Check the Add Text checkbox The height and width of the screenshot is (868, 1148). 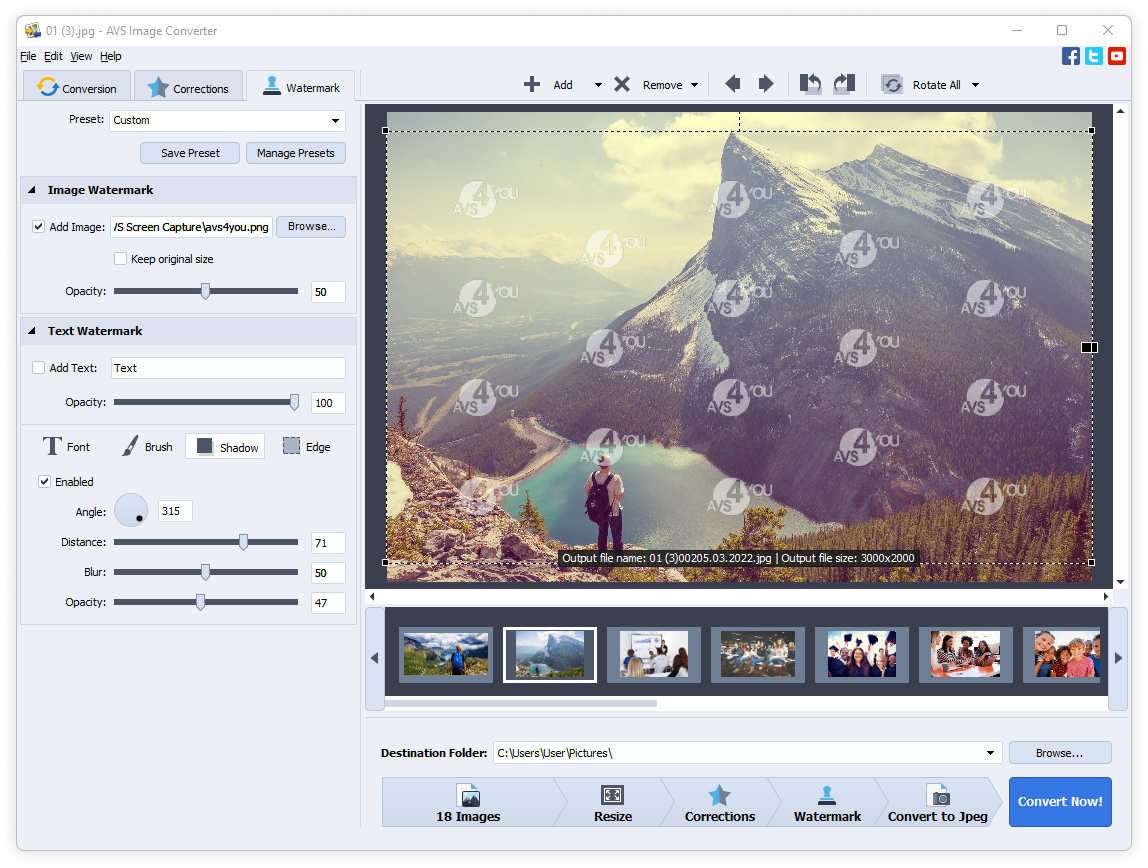click(x=39, y=368)
